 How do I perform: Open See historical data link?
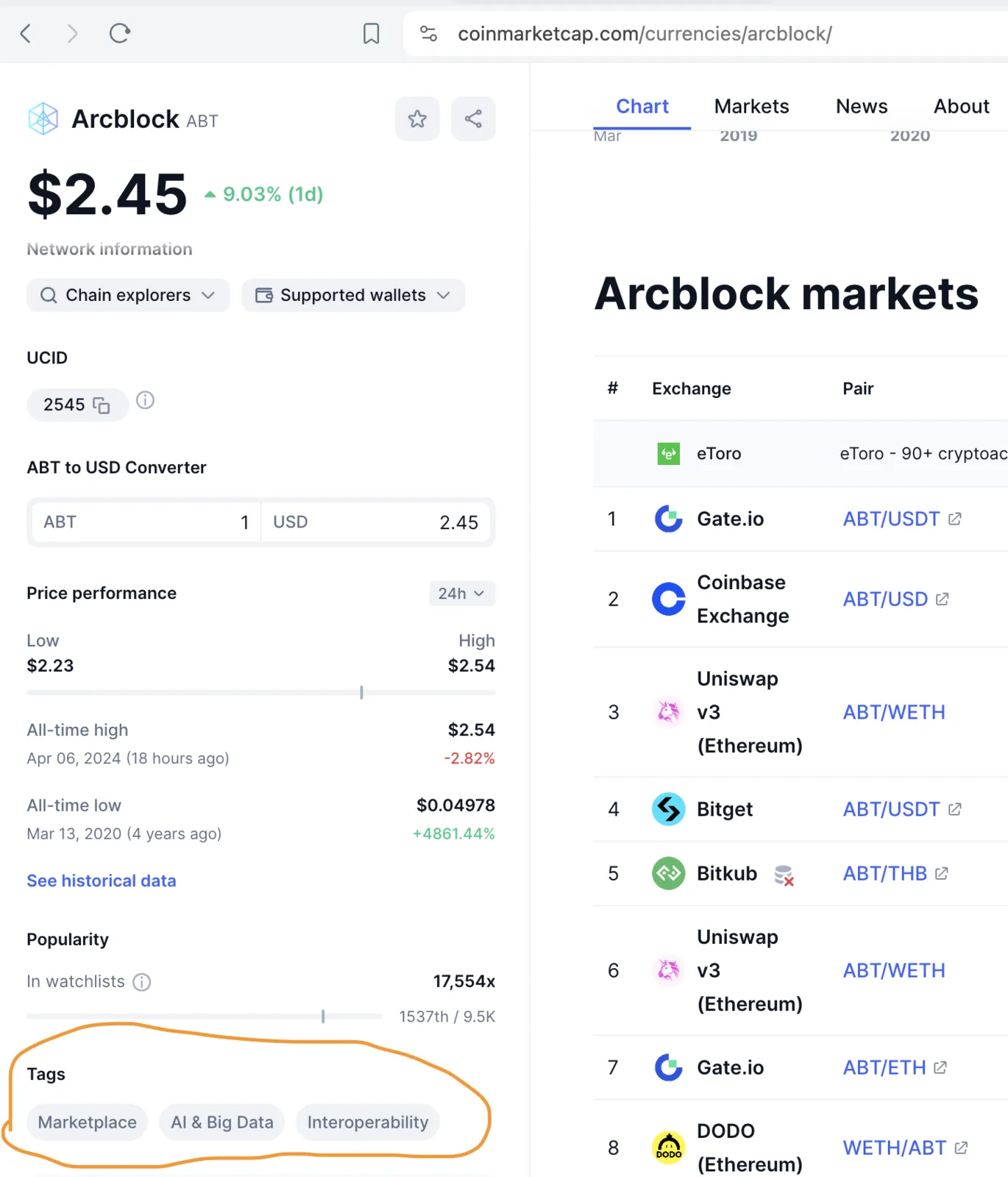coord(102,881)
